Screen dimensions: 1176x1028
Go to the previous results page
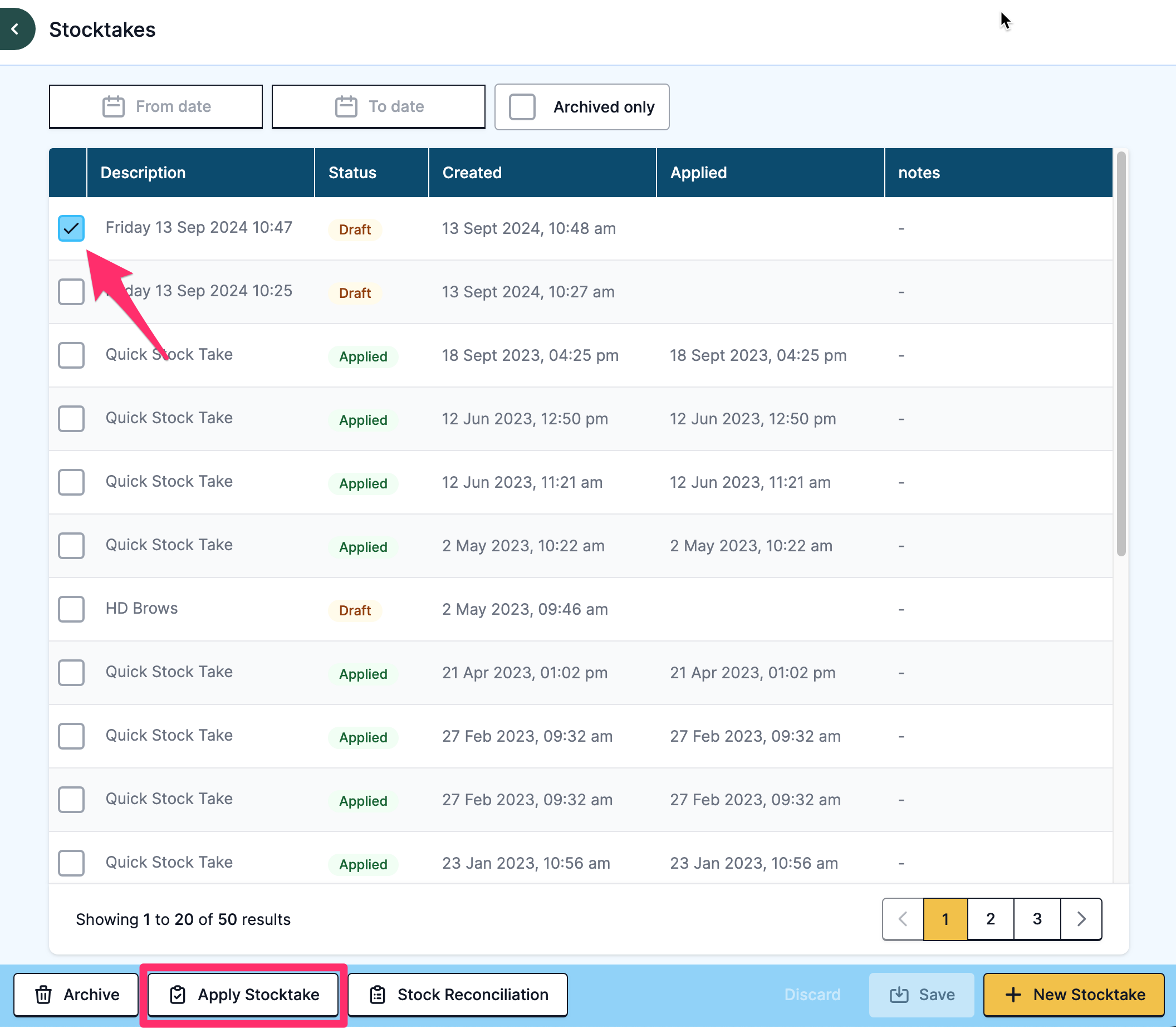click(x=903, y=919)
